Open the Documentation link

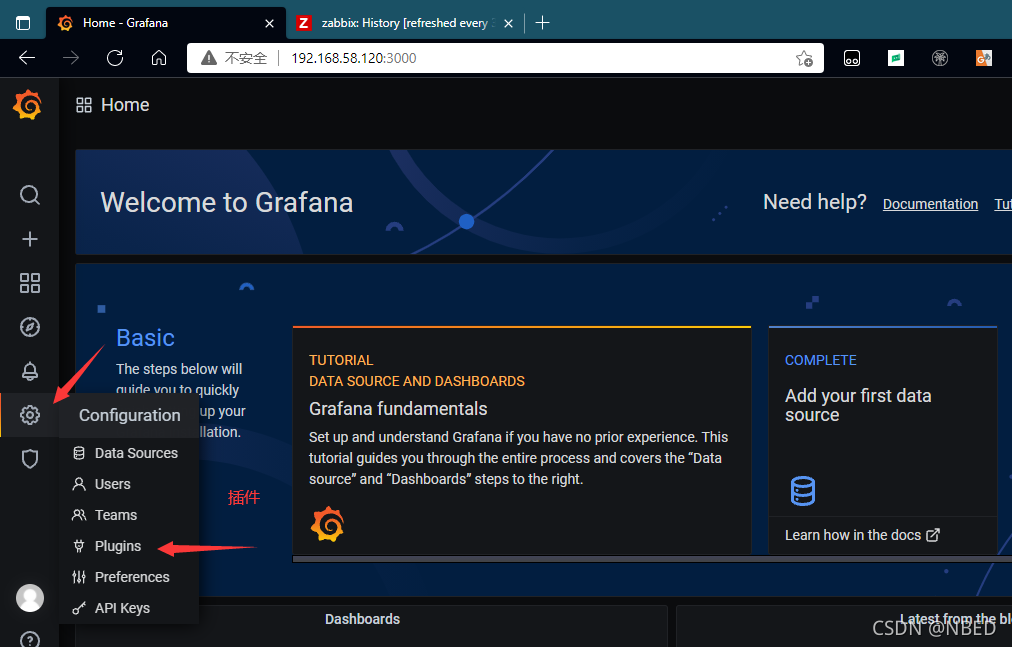[x=930, y=204]
